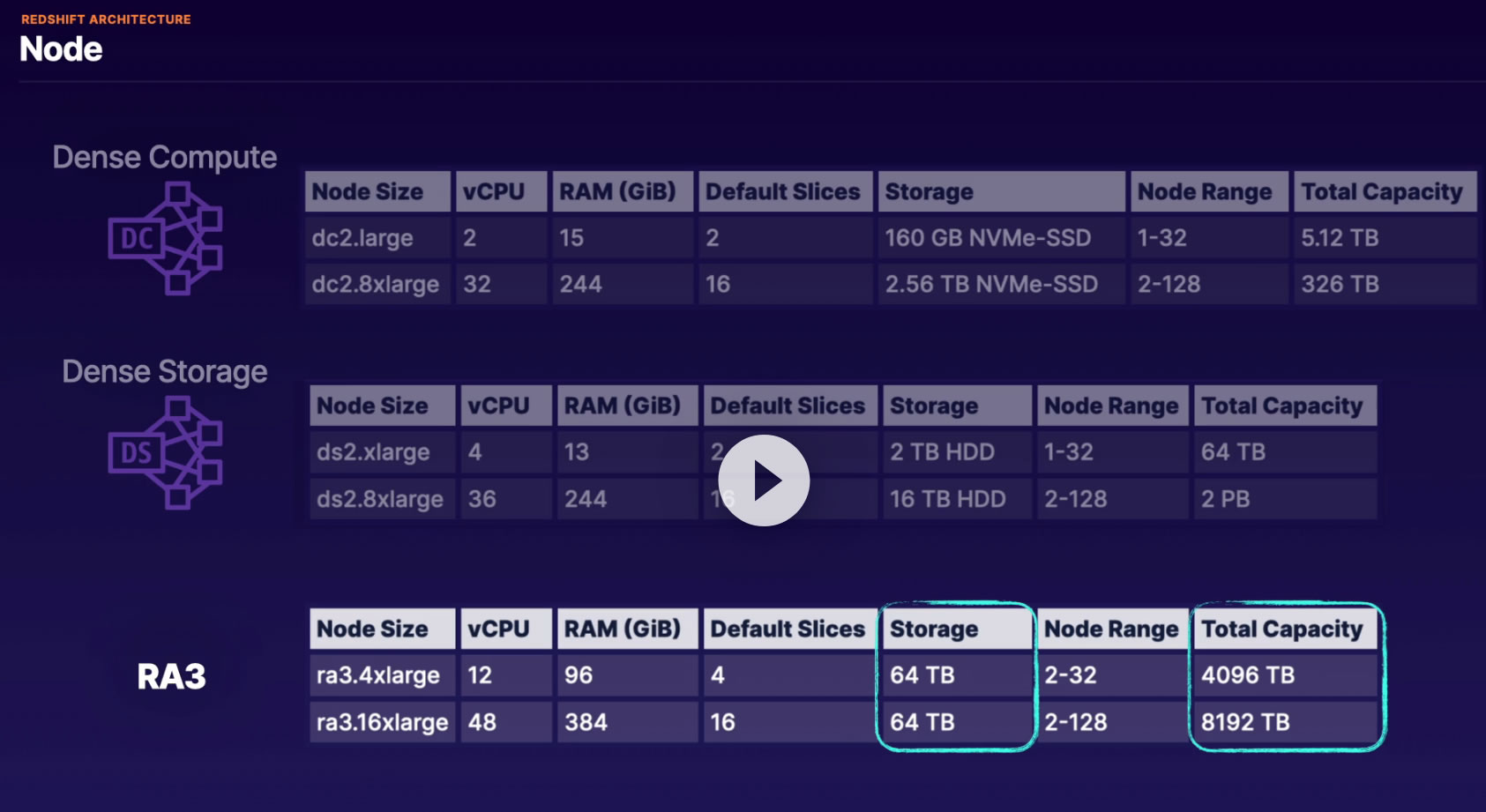Screen dimensions: 1486x812
Task: Click the highlighted RA3 Total Capacity header
Action: 1284,629
